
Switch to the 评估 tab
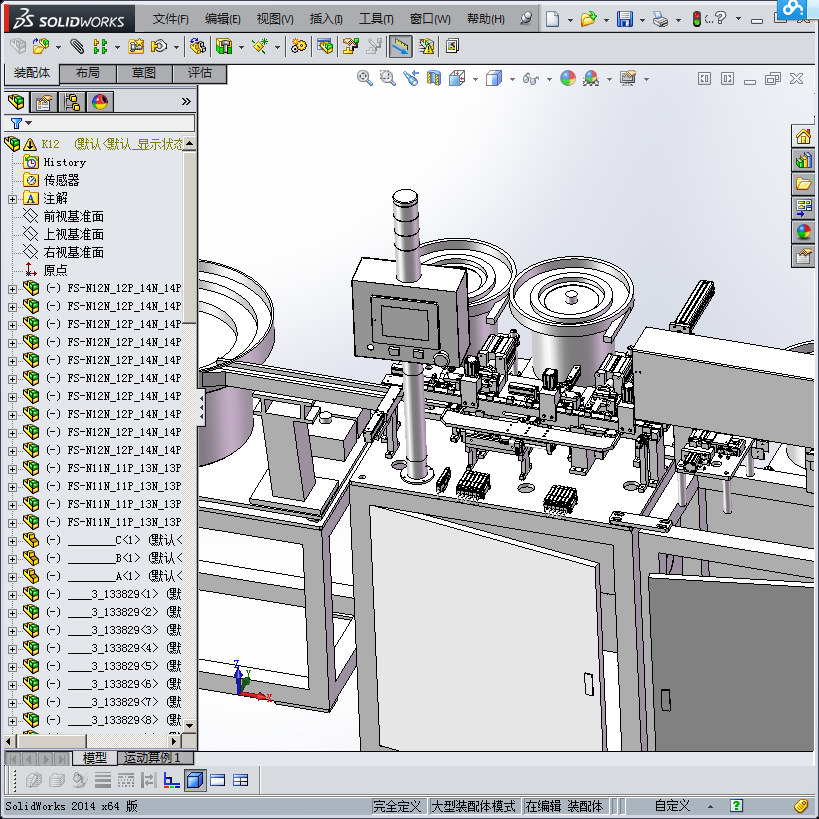click(x=199, y=73)
